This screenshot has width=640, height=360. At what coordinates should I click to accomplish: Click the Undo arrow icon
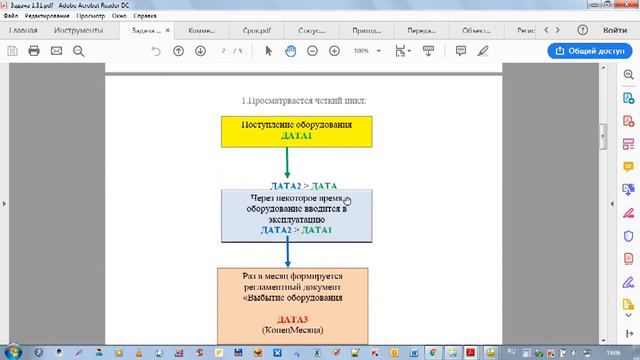click(x=156, y=51)
